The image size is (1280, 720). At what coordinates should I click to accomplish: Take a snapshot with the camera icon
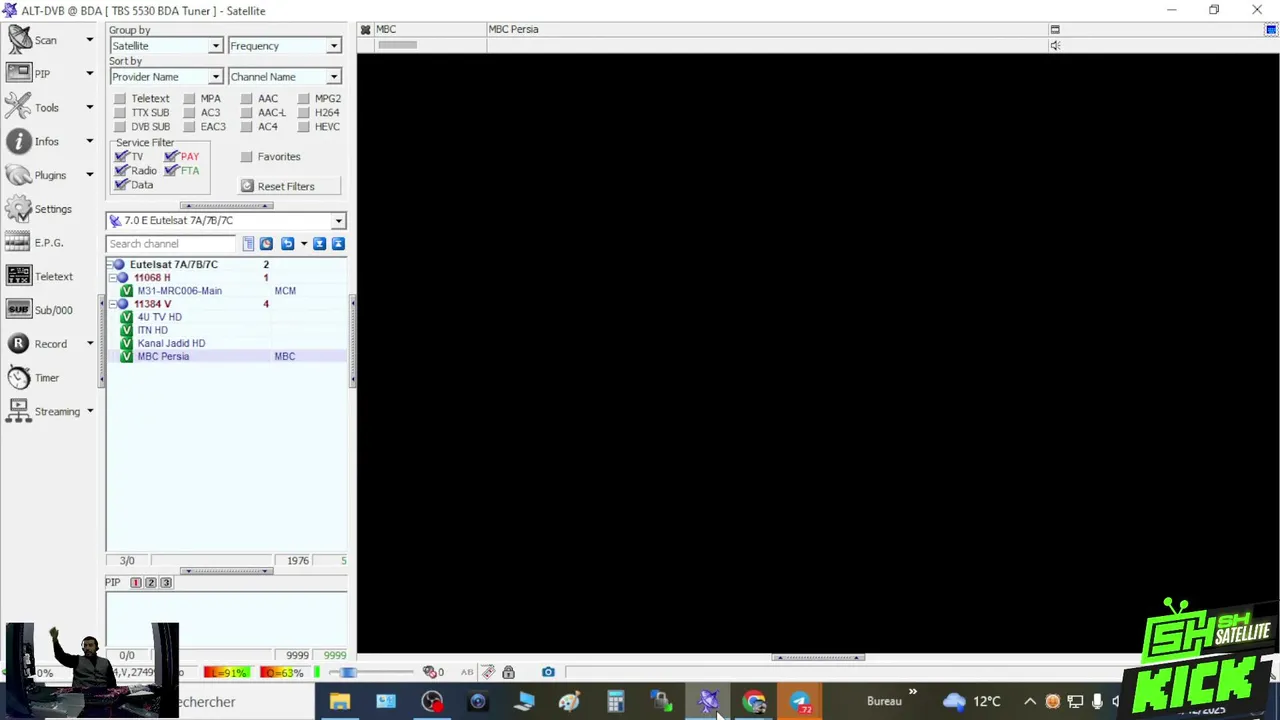(x=548, y=672)
